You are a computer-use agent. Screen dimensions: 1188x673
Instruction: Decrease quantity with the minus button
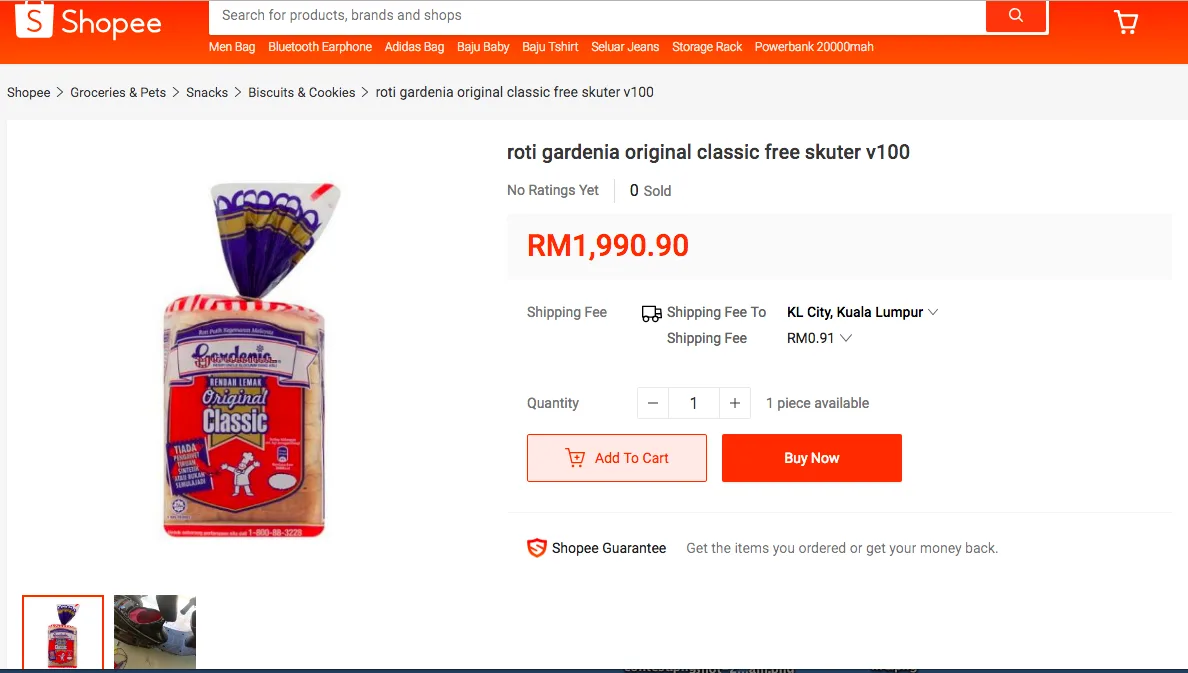tap(653, 403)
